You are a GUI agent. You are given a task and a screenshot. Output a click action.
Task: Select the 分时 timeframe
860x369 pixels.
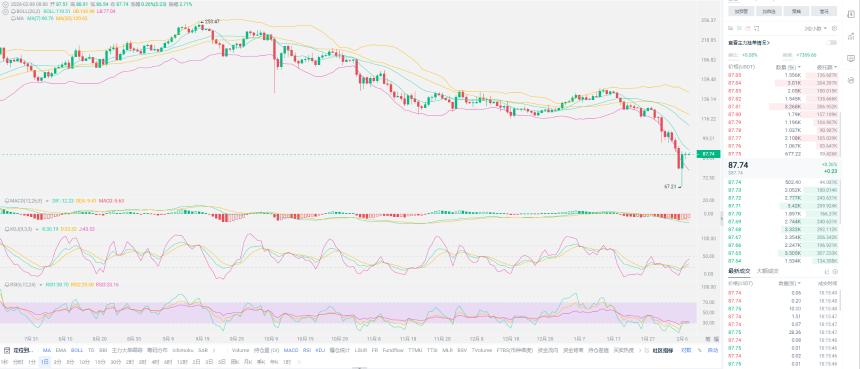18,362
